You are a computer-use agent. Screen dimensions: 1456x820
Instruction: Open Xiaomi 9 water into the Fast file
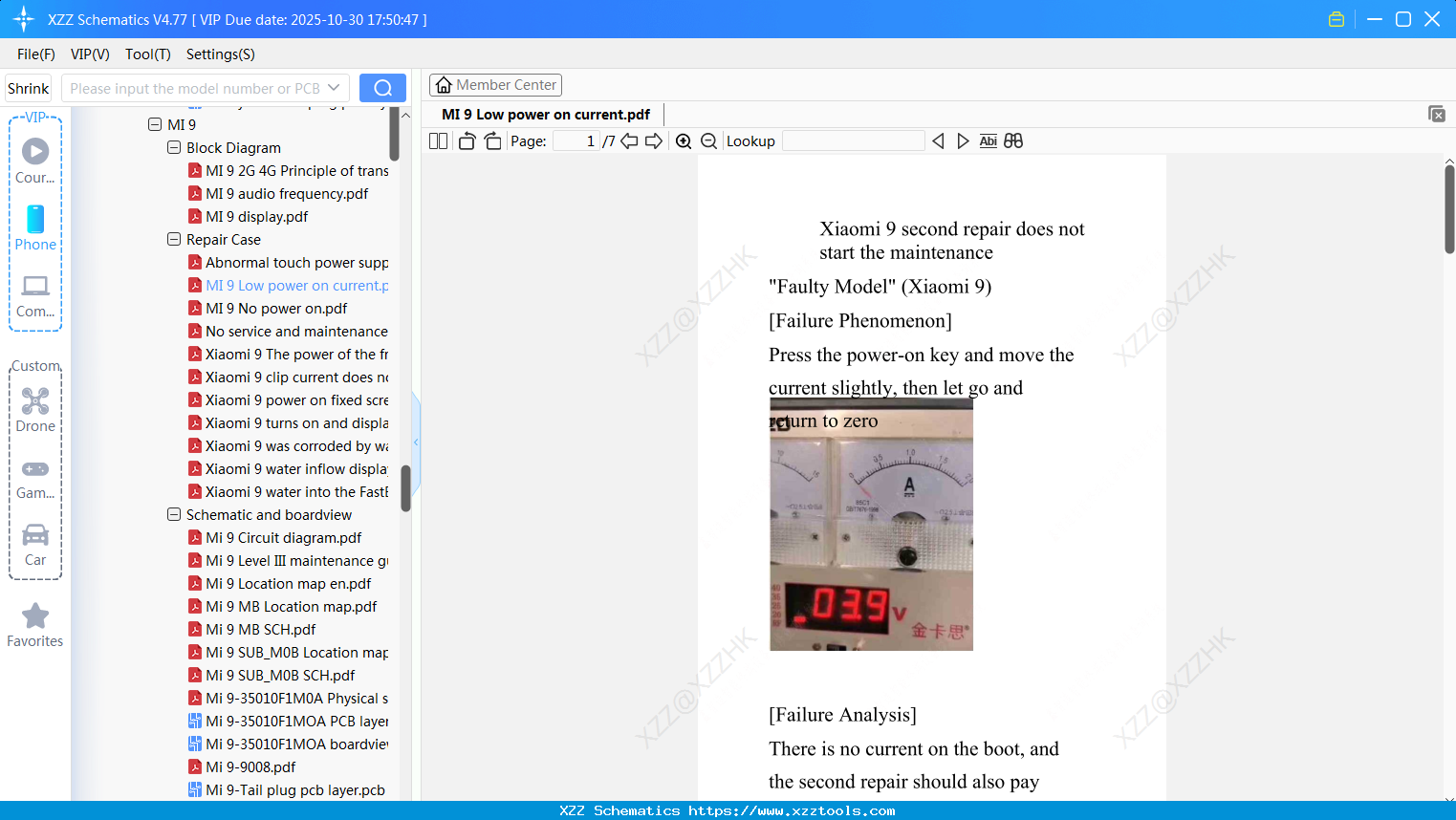point(289,491)
